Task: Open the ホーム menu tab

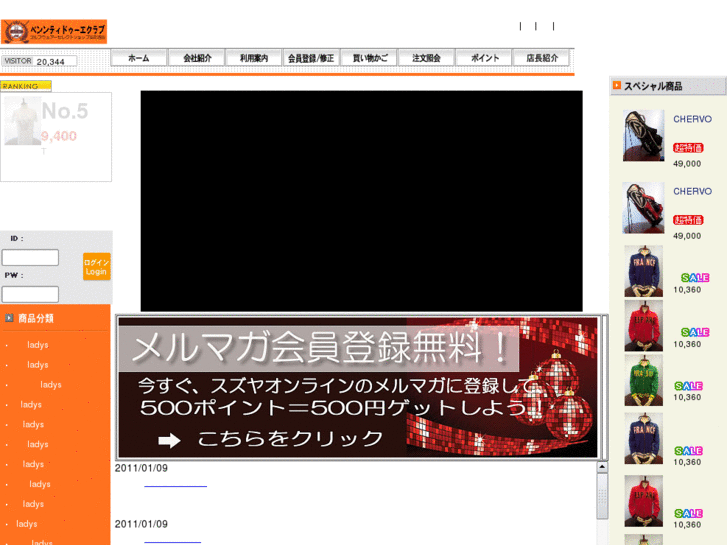Action: [x=139, y=58]
